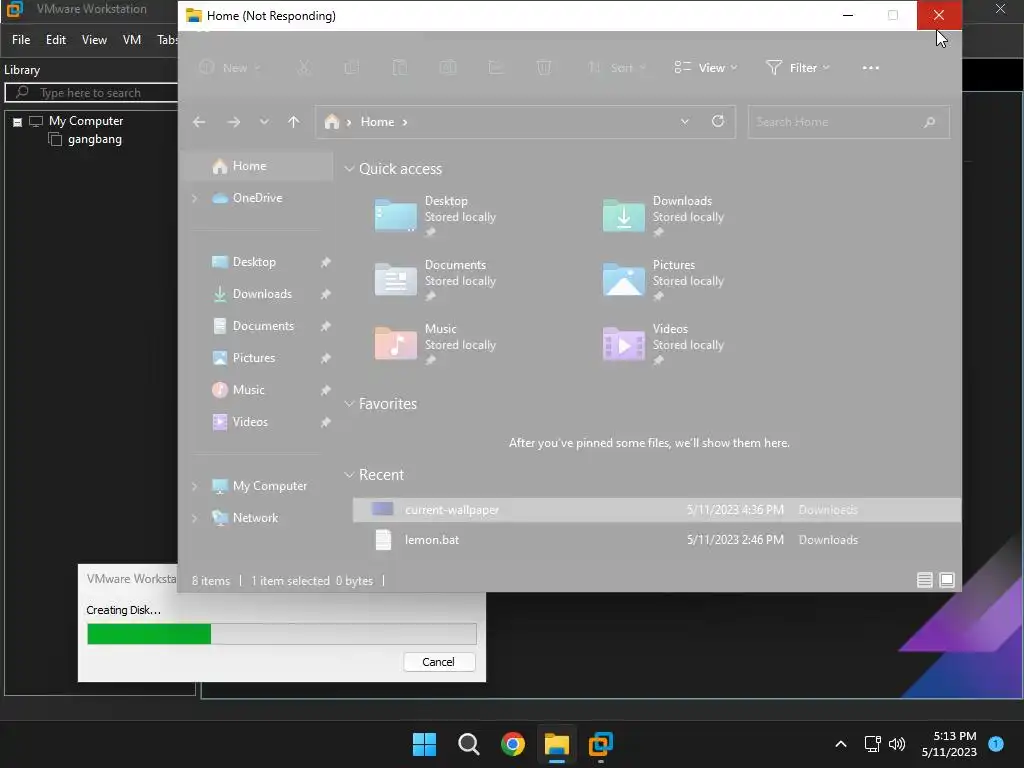
Task: Click the New button in Explorer toolbar
Action: (x=230, y=68)
